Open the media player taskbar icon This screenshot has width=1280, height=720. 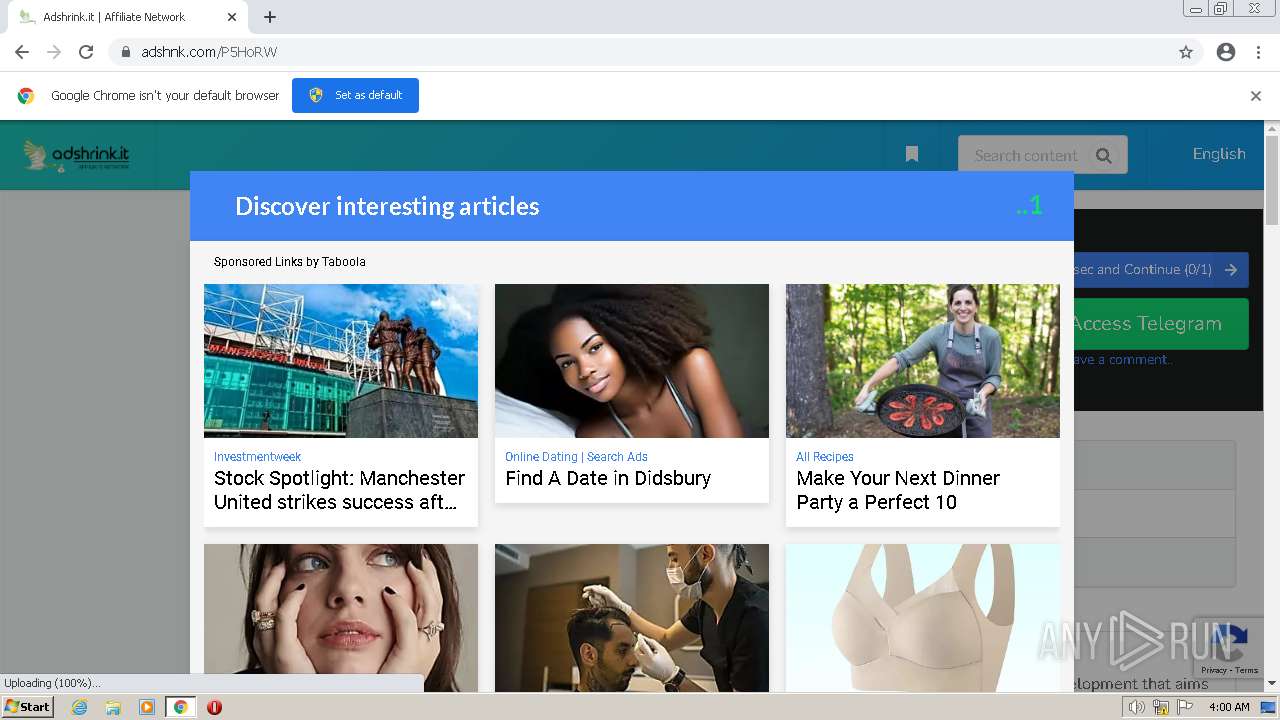click(x=147, y=707)
